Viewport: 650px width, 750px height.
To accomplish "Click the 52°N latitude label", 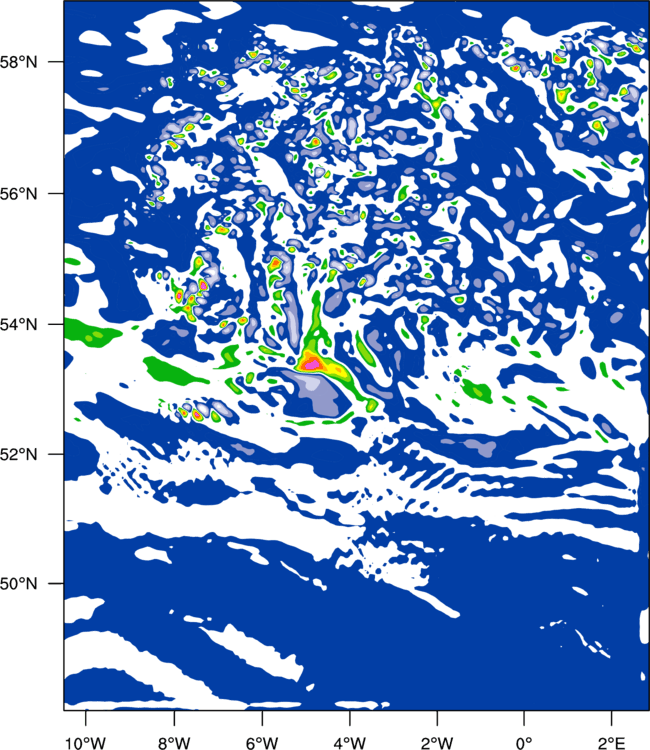I will (x=19, y=454).
